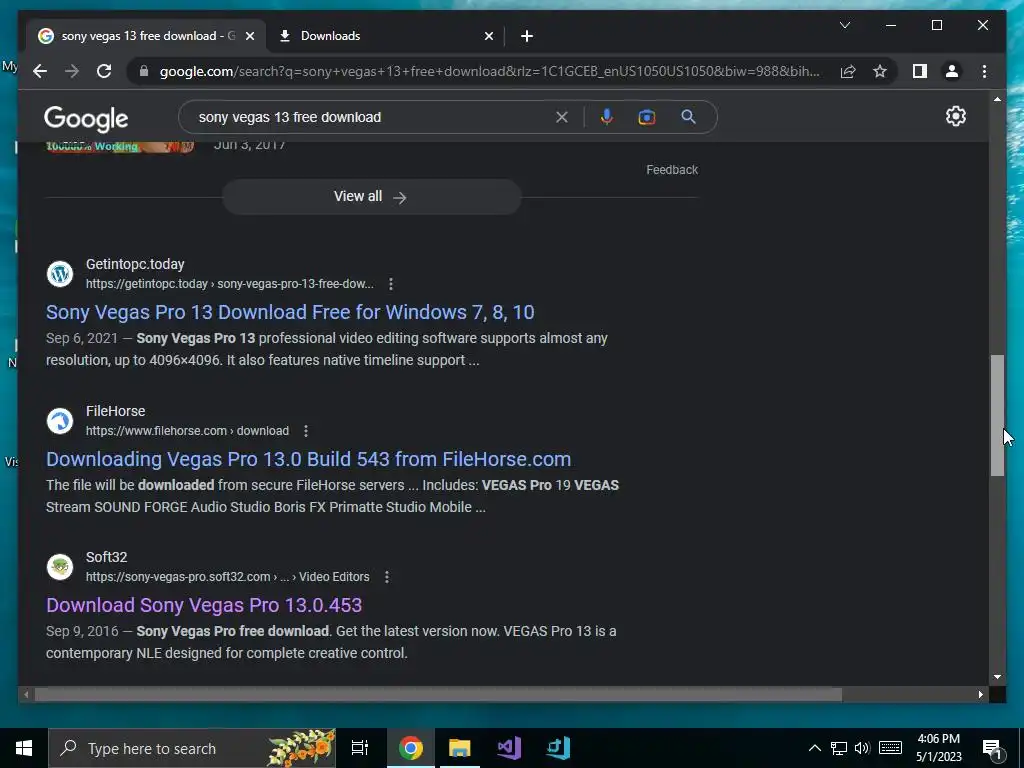The image size is (1024, 768).
Task: Open network status tray icon
Action: pos(839,748)
